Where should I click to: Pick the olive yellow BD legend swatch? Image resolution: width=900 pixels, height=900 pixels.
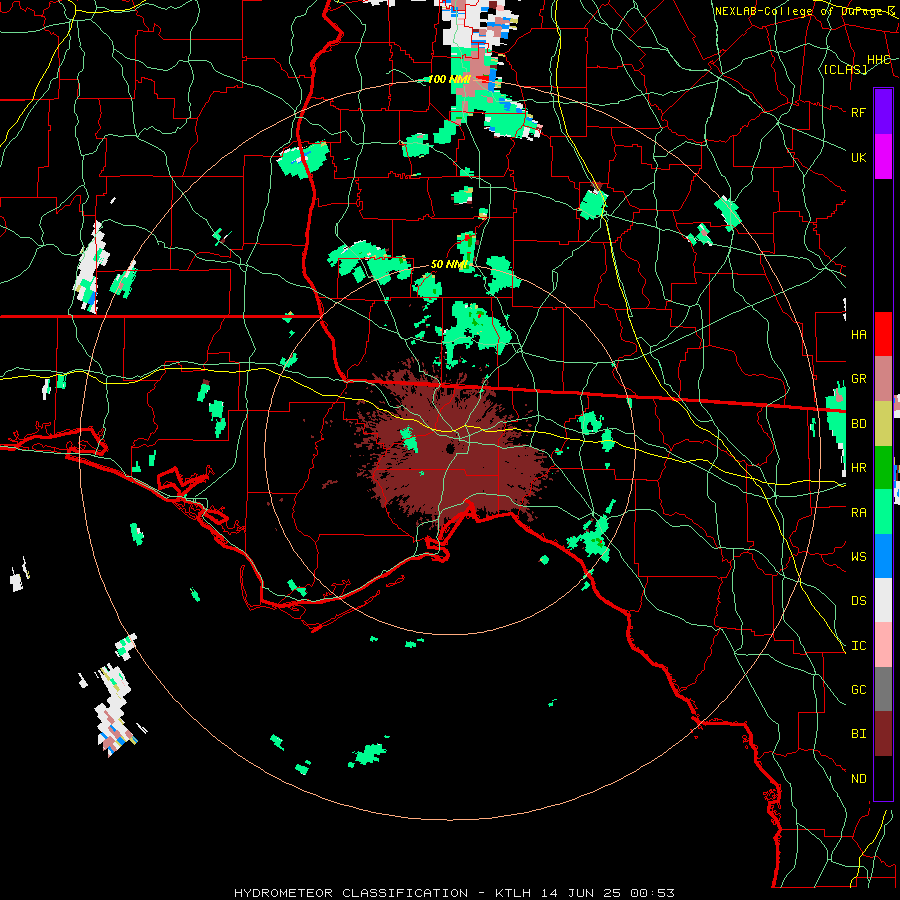pos(883,424)
